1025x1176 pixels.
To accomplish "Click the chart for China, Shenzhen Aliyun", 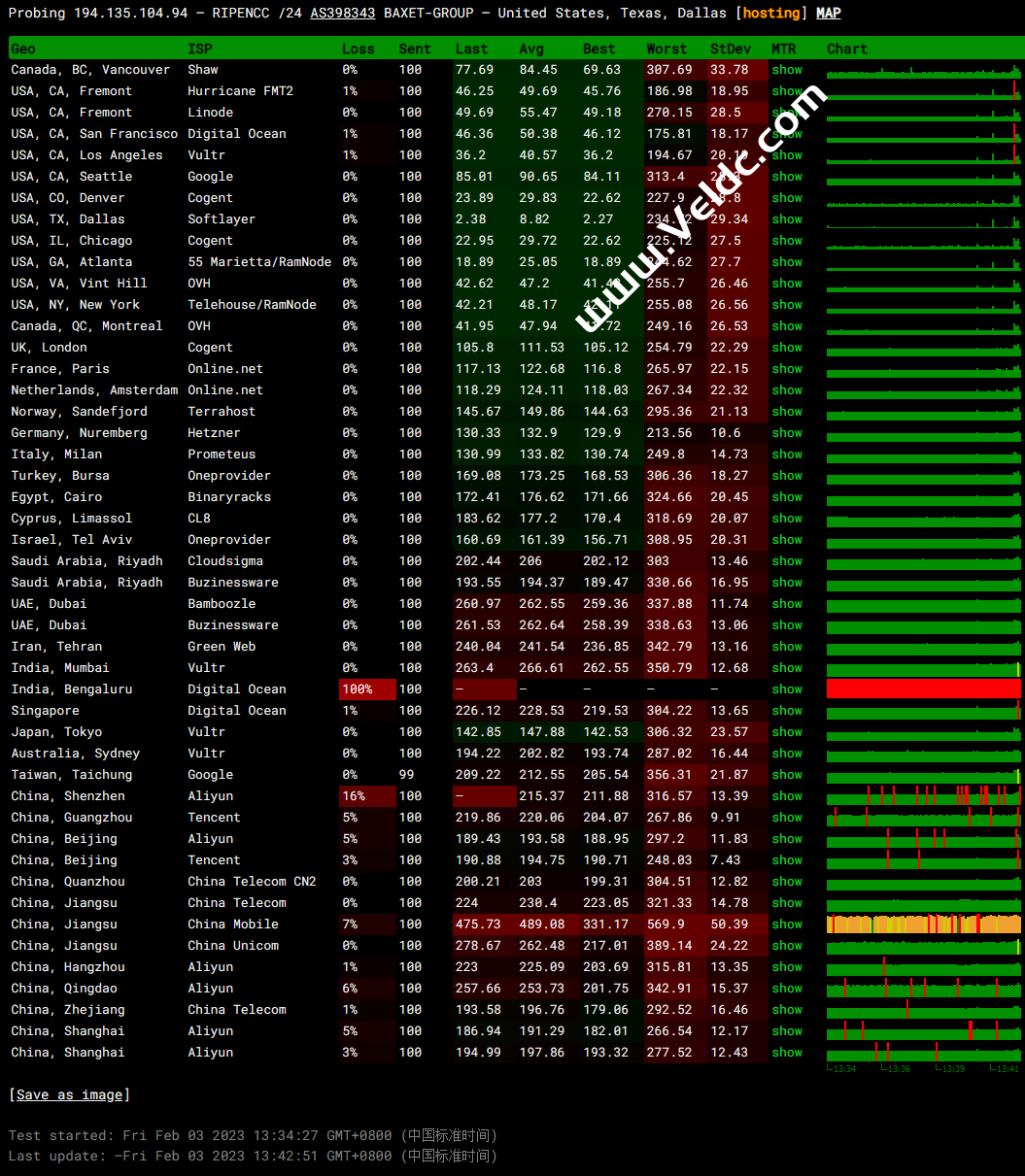I will click(923, 796).
